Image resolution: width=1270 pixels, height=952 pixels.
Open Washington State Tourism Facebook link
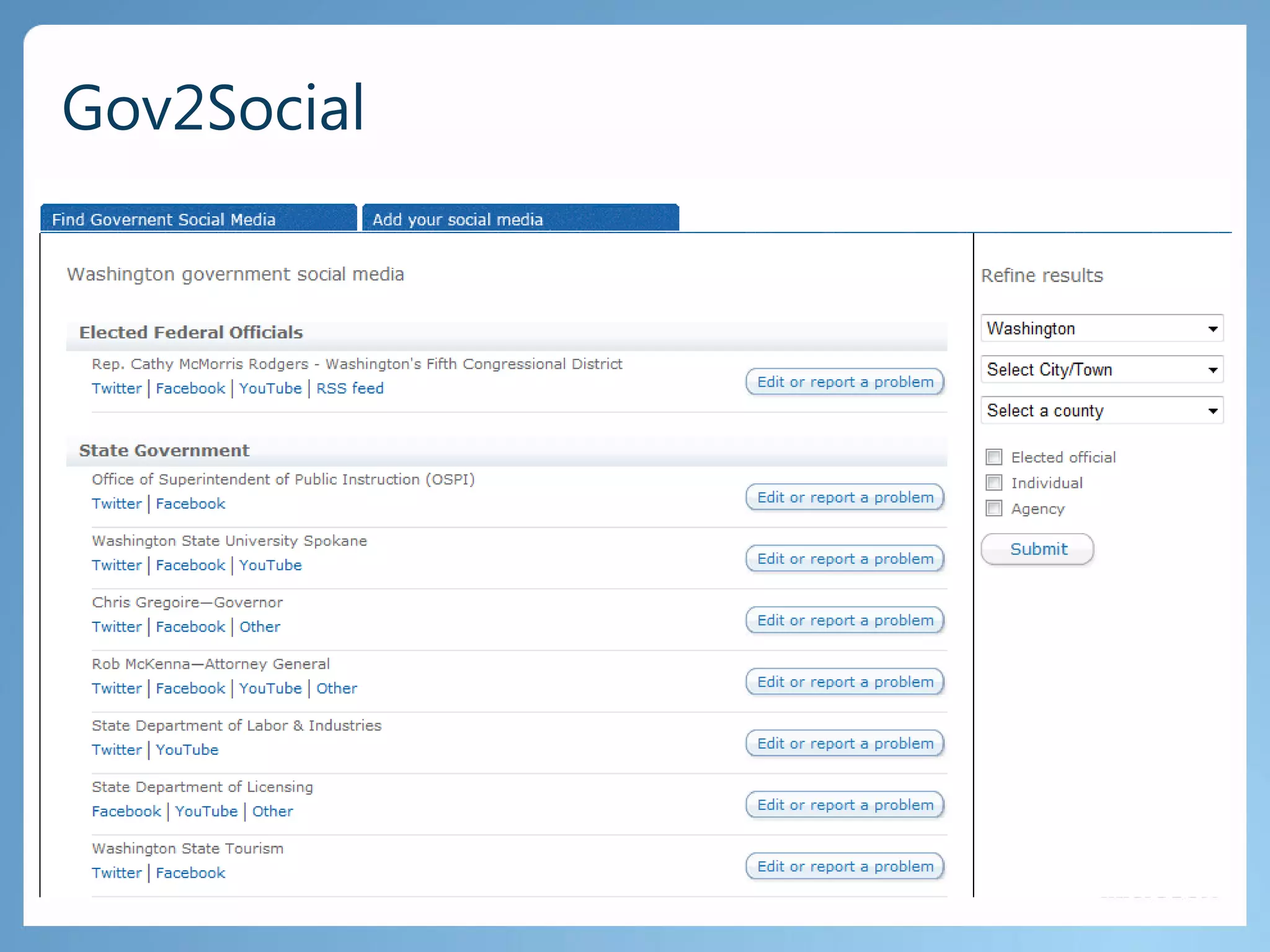click(x=190, y=873)
